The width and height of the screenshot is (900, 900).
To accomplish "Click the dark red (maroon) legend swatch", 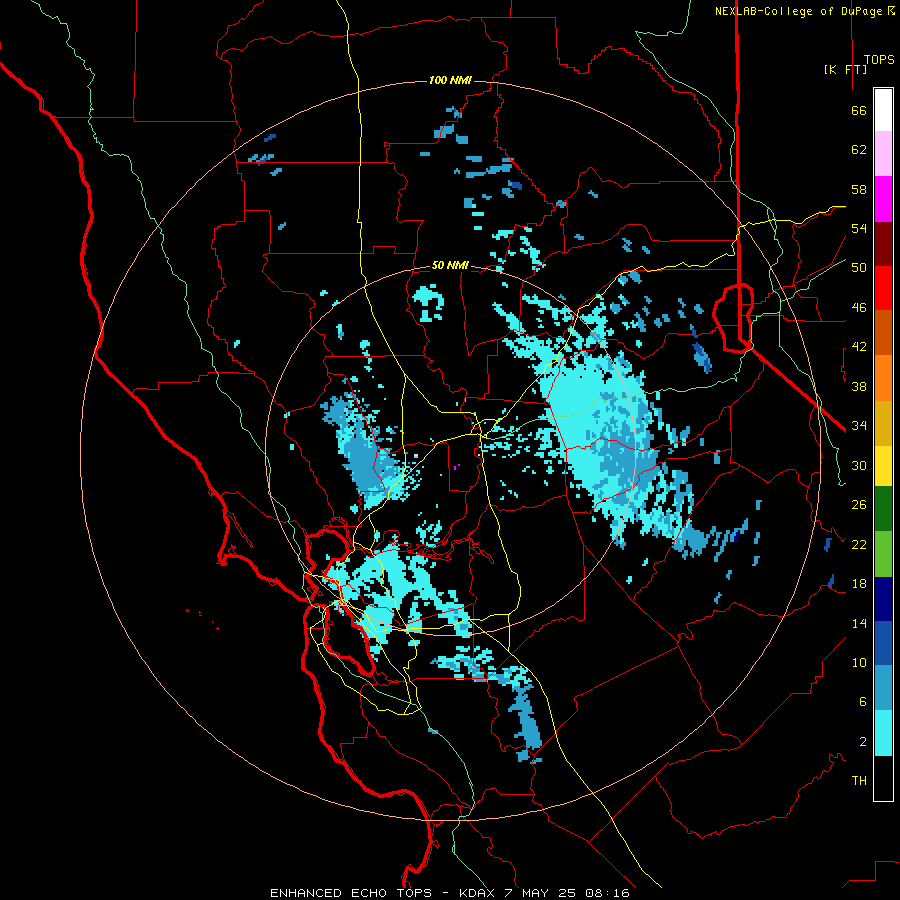I will point(883,244).
